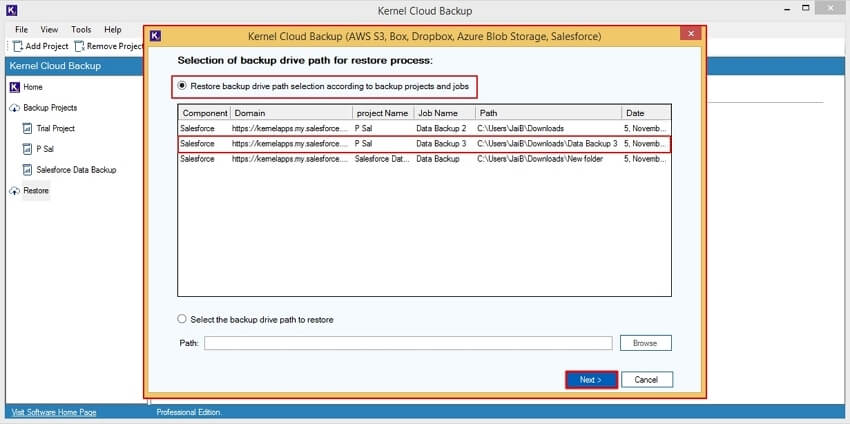
Task: Open Visit Software Home Page link
Action: pyautogui.click(x=54, y=412)
